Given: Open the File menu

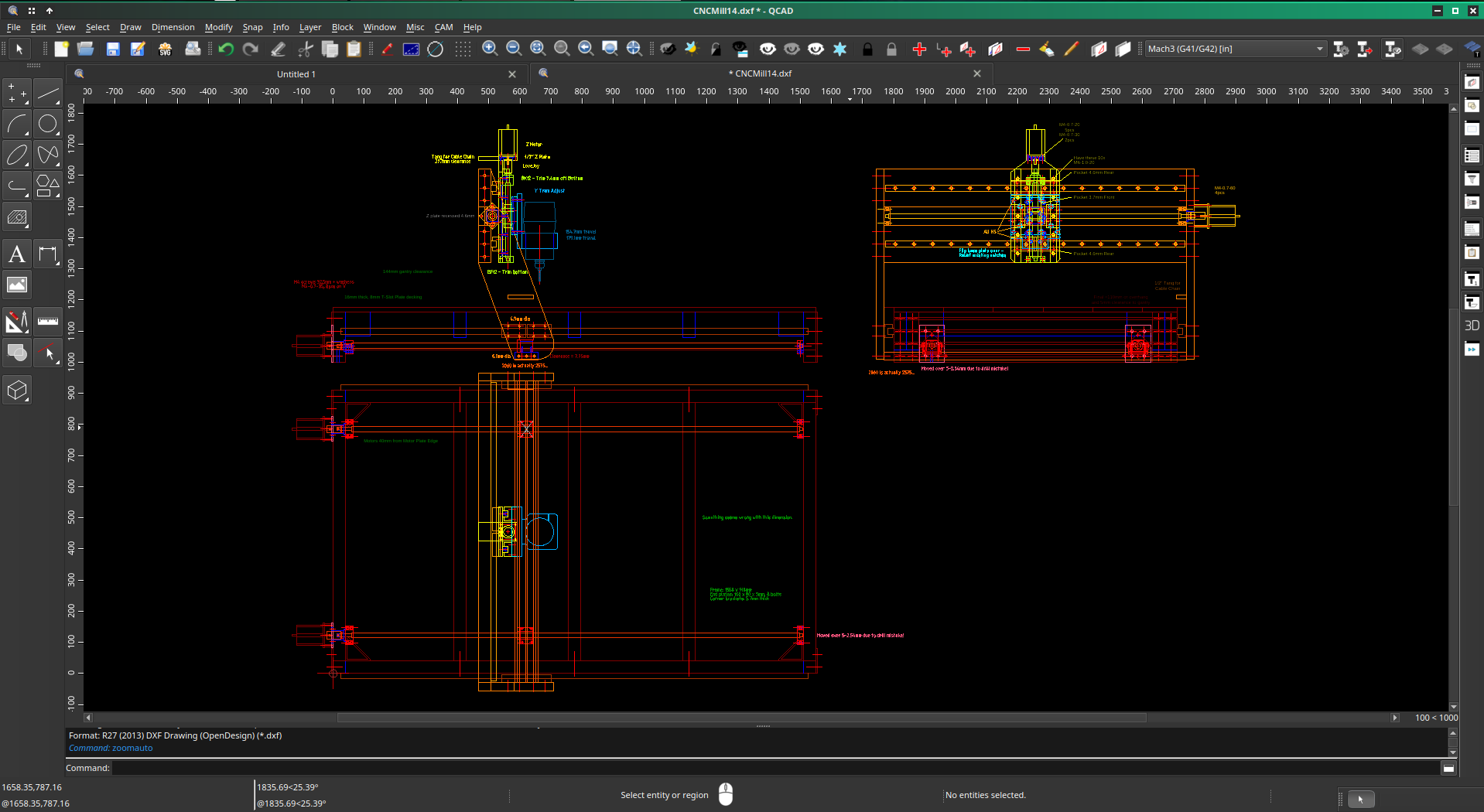Looking at the screenshot, I should coord(14,27).
